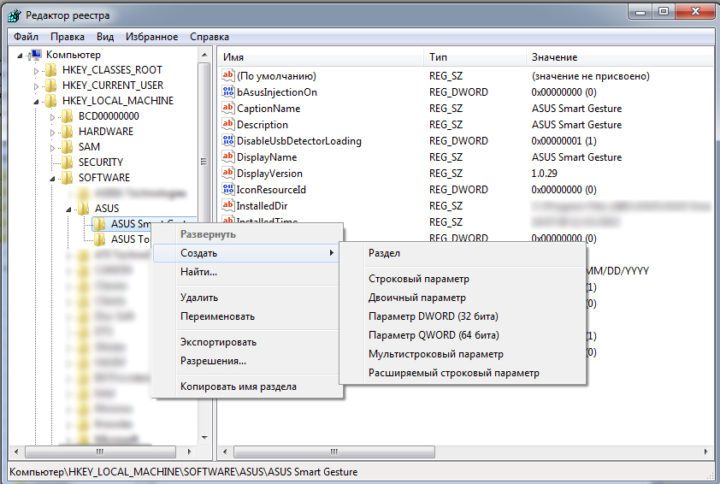Screen dimensions: 720x484
Task: Open the Правка menu
Action: (x=68, y=37)
